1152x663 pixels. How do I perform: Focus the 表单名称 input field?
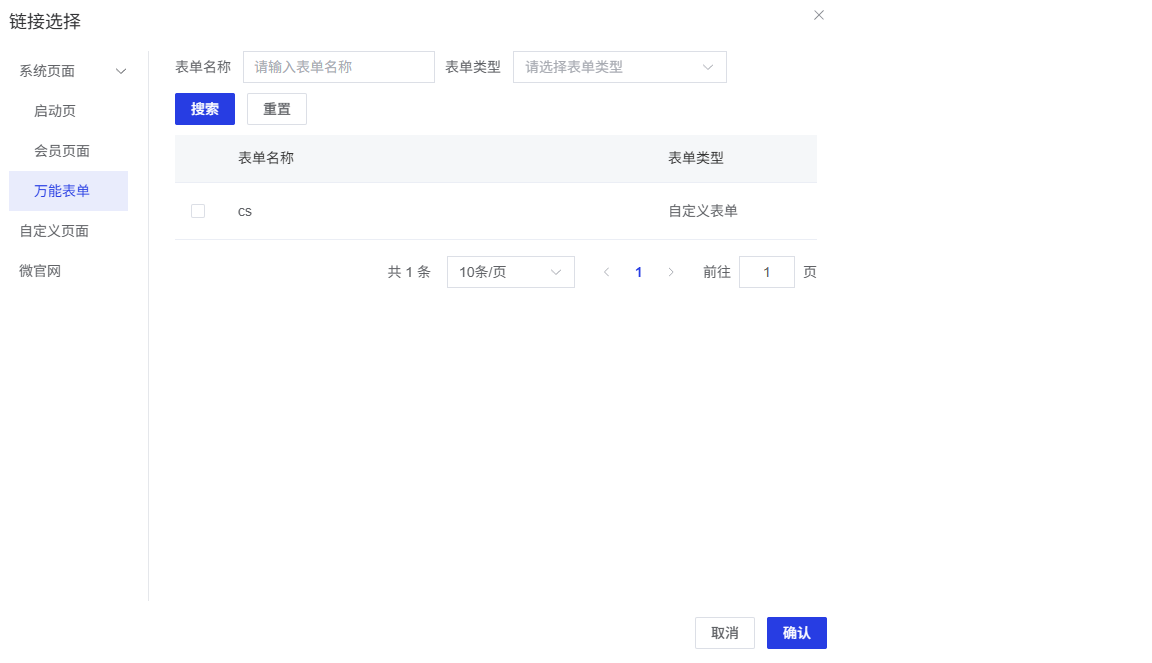click(x=338, y=67)
